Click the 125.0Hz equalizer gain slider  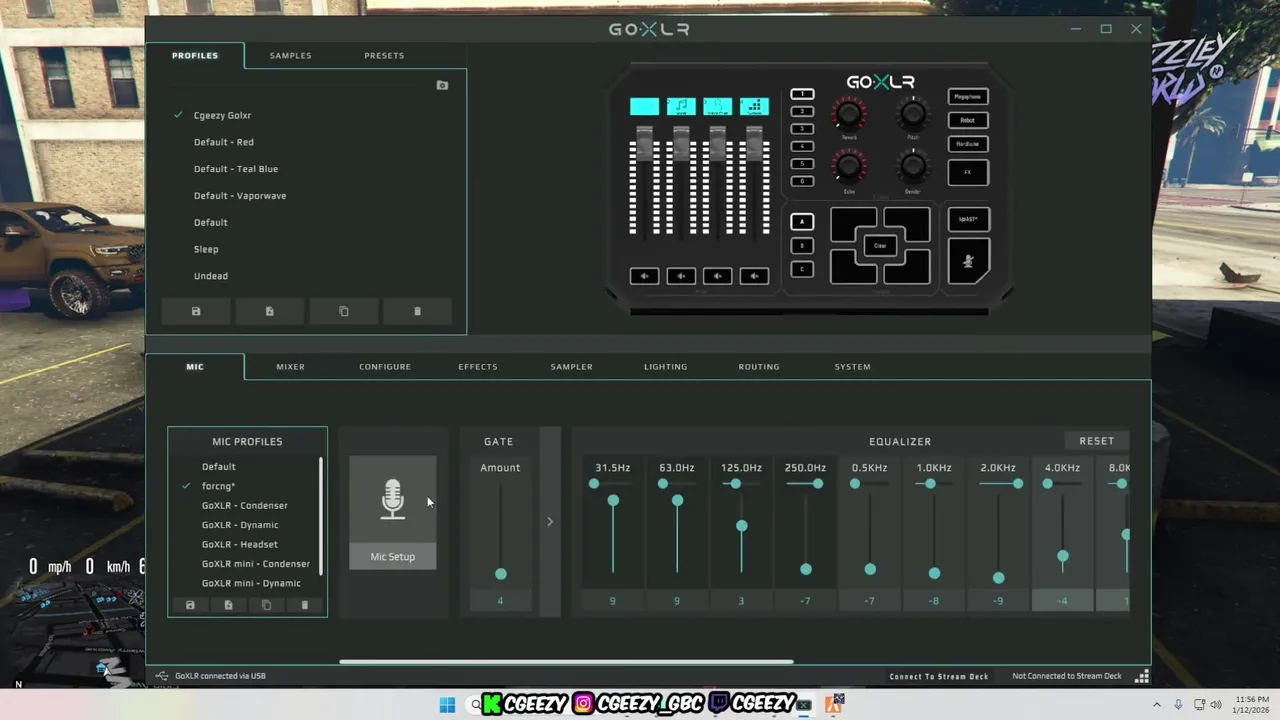pyautogui.click(x=741, y=526)
